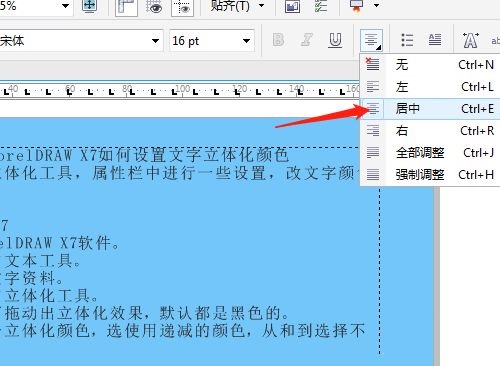
Task: Click the application launcher icon
Action: 356,6
